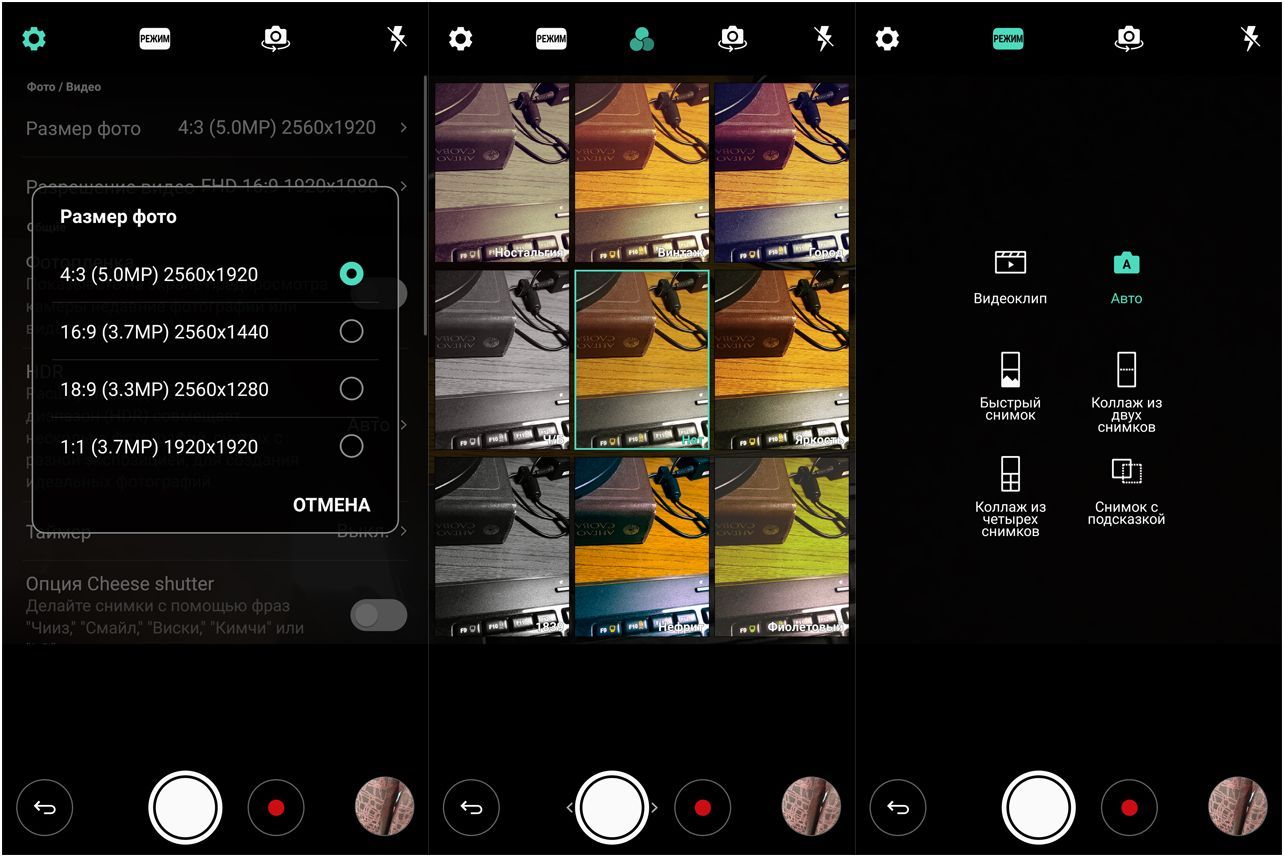This screenshot has height=857, width=1284.
Task: Choose the 1:1 (3.7MP) 1920x1920 option
Action: click(x=351, y=446)
